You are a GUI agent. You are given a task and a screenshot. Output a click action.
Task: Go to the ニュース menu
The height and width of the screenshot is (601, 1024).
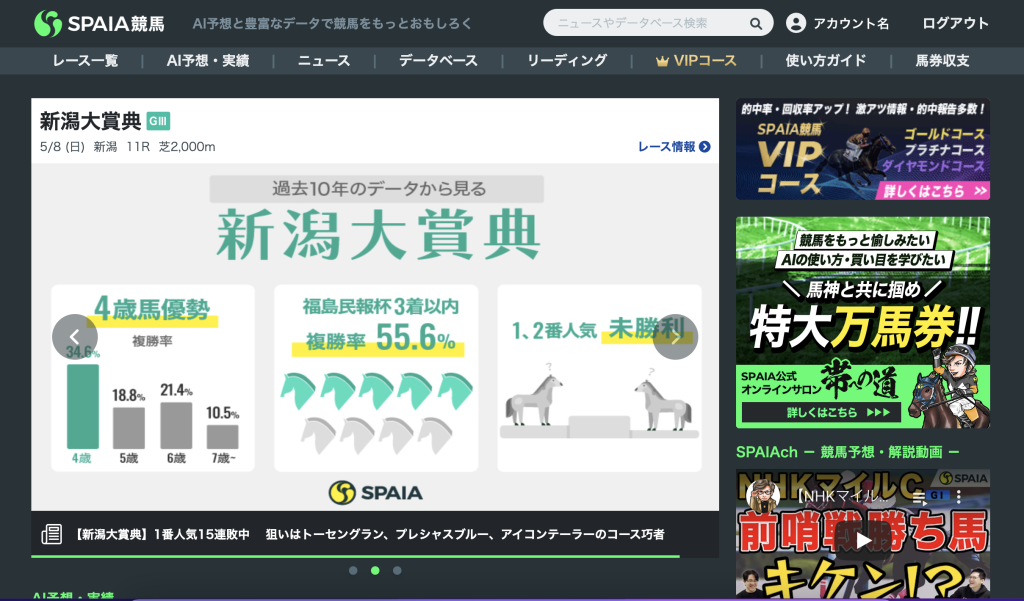point(324,61)
